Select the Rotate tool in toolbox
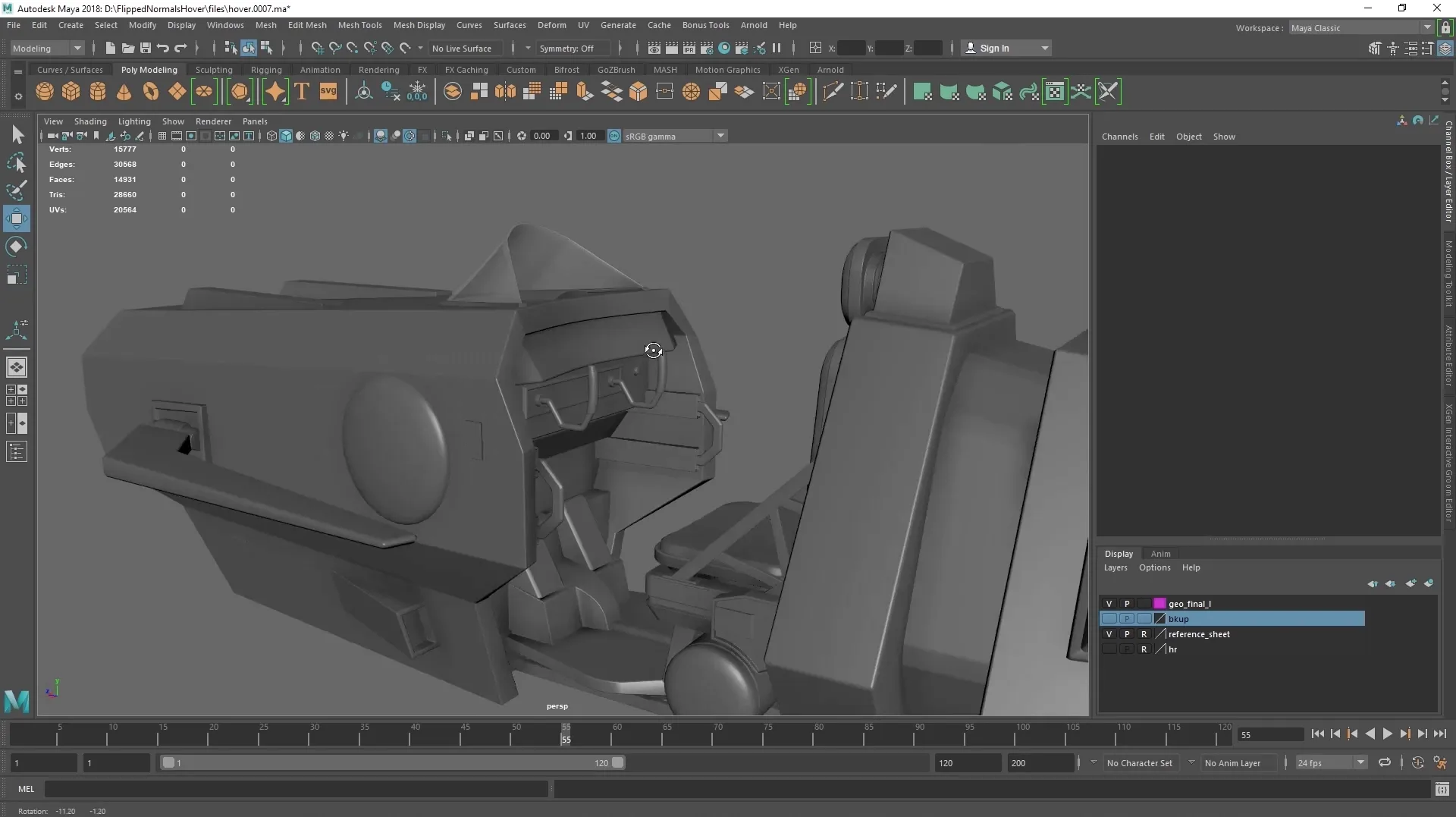Image resolution: width=1456 pixels, height=817 pixels. coord(16,247)
